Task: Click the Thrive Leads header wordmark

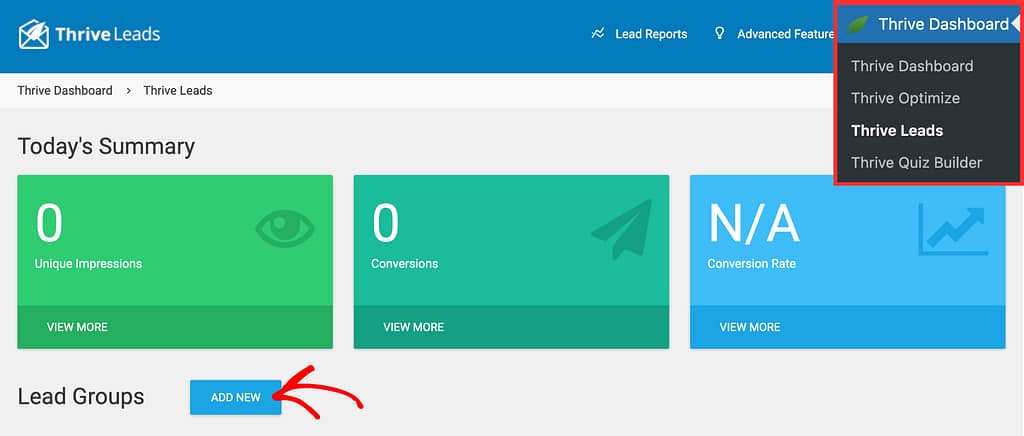Action: (x=108, y=35)
